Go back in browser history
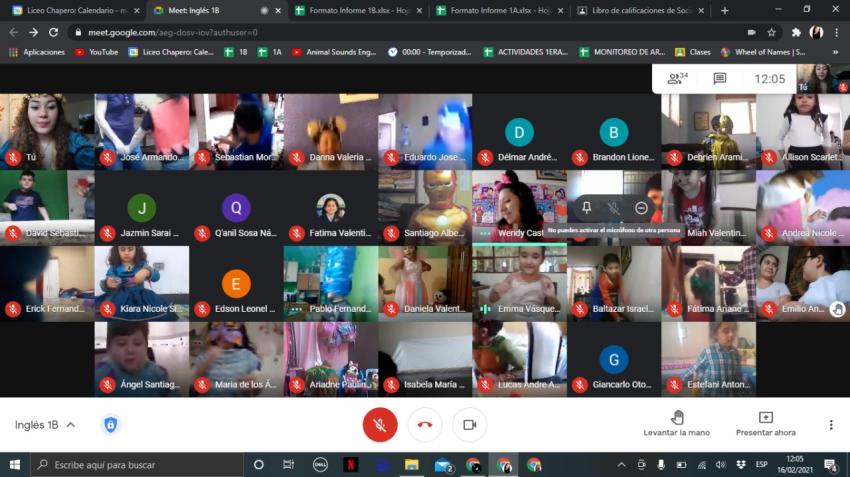 (14, 33)
